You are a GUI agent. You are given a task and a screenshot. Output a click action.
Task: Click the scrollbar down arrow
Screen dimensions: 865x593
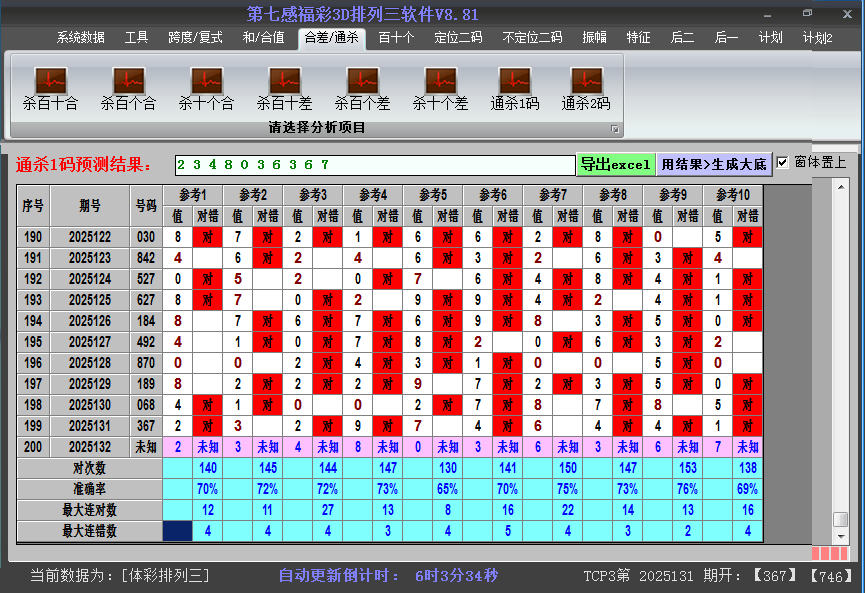(841, 536)
